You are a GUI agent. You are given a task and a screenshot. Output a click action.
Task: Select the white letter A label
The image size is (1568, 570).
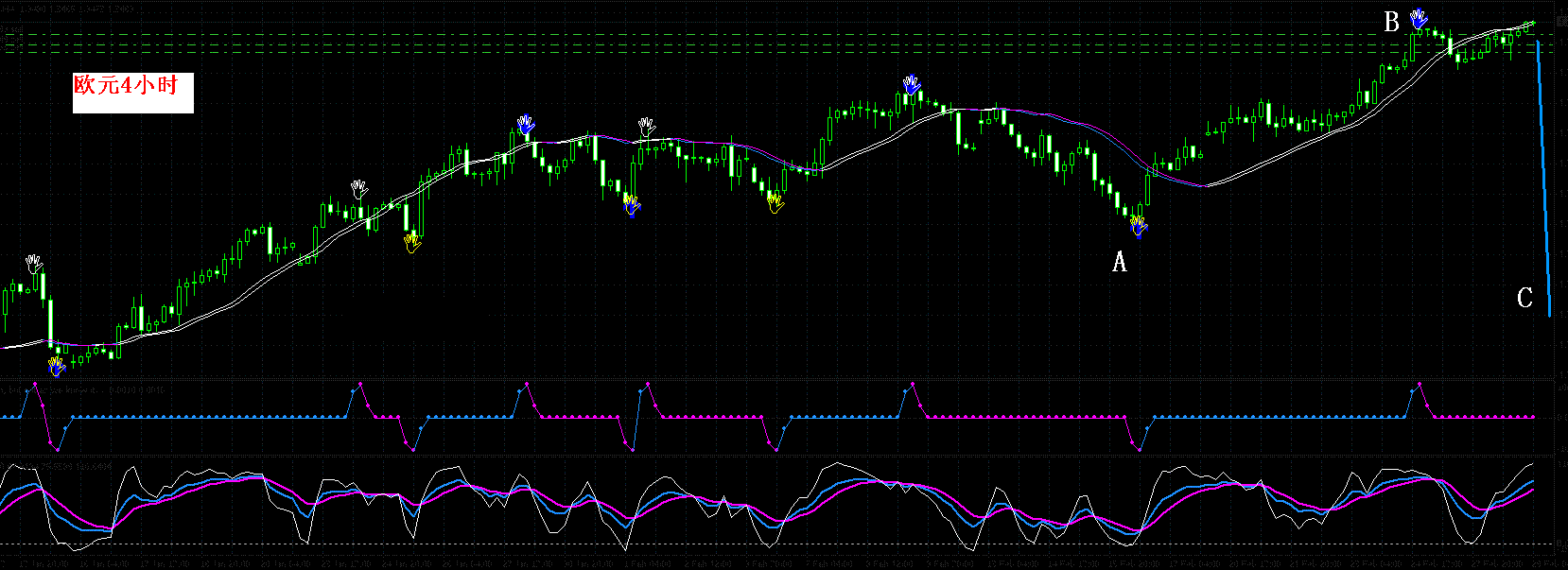pos(1120,262)
